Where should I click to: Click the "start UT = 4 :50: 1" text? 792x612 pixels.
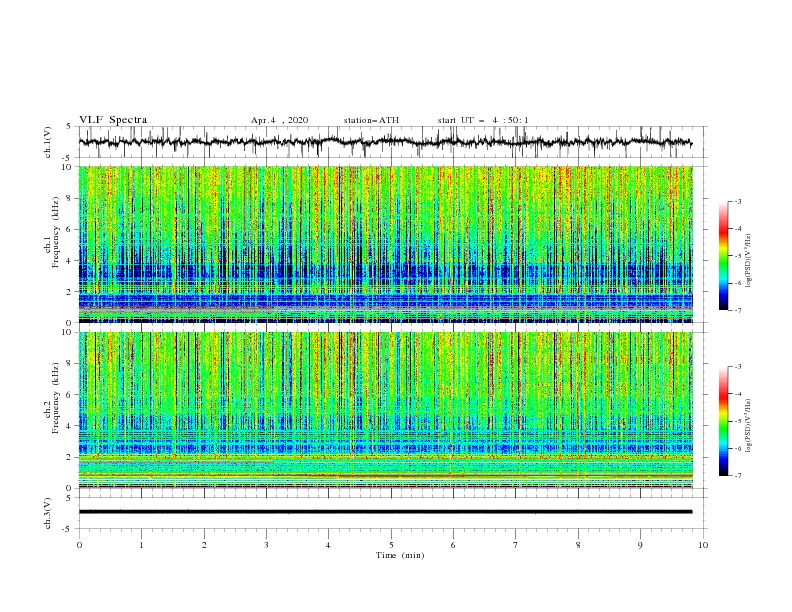tap(483, 120)
